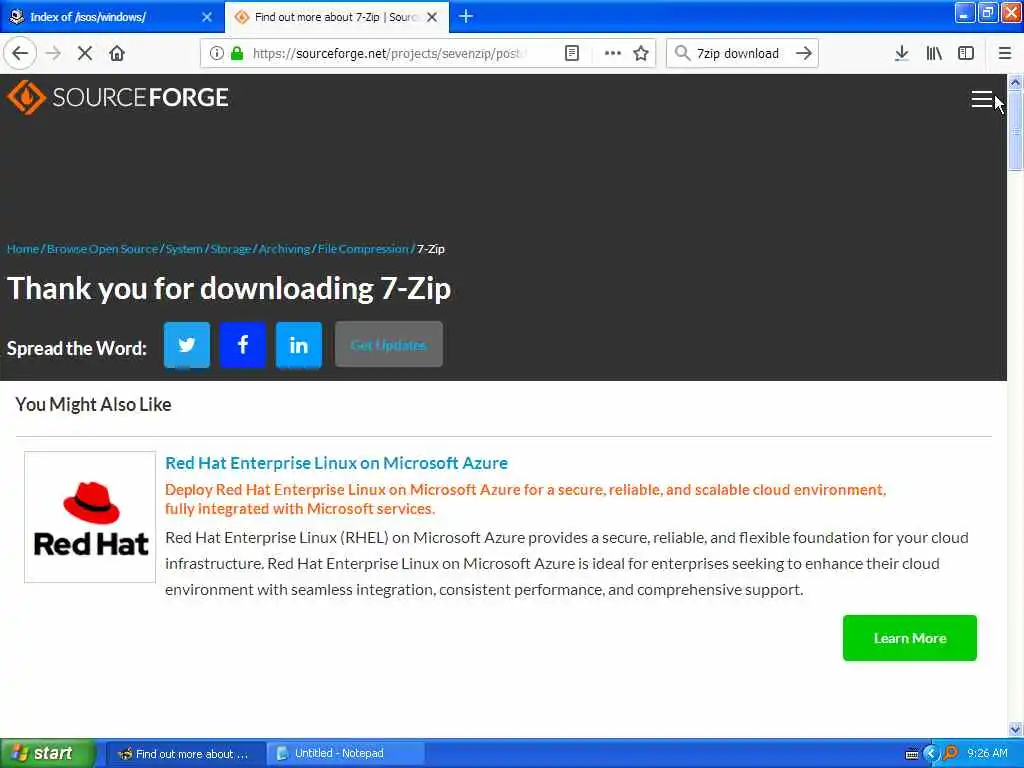Image resolution: width=1024 pixels, height=768 pixels.
Task: Open Browse Open Source breadcrumb link
Action: pos(103,249)
